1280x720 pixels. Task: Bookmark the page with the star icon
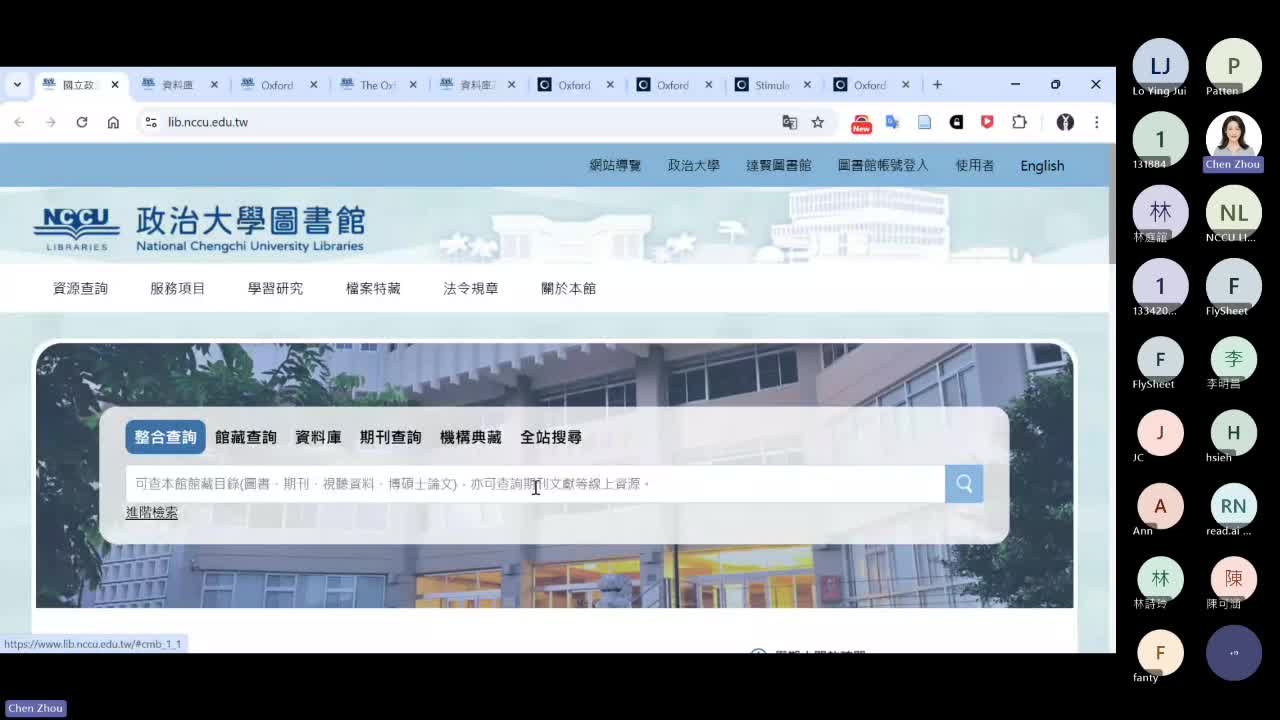pos(818,122)
